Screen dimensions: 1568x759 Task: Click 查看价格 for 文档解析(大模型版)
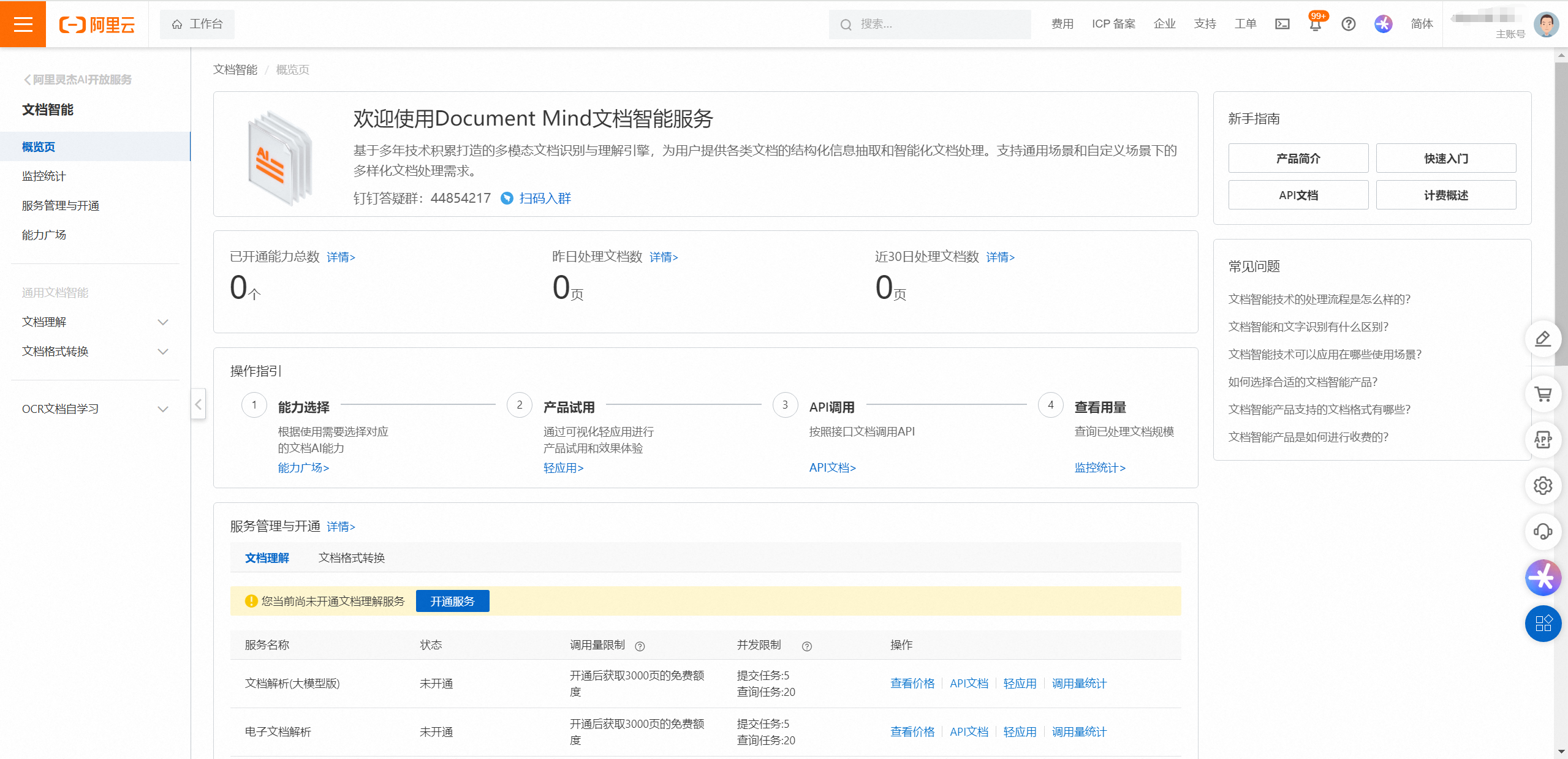(x=912, y=683)
